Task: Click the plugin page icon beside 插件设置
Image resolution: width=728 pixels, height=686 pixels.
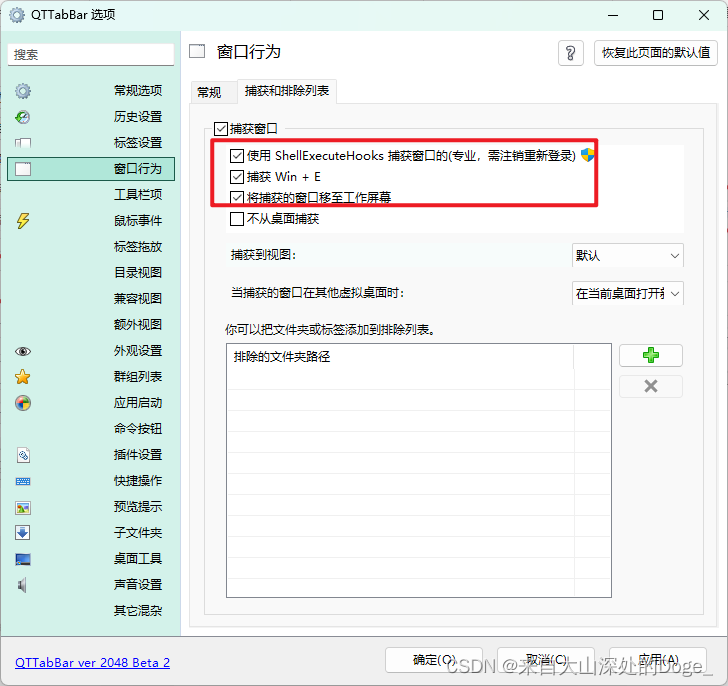Action: [x=23, y=455]
